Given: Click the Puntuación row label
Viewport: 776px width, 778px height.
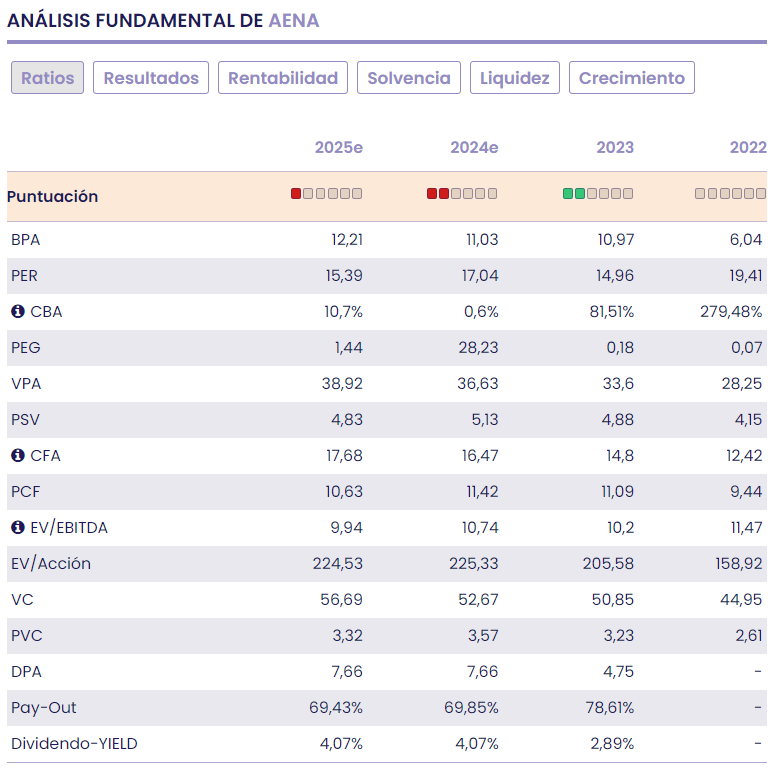Looking at the screenshot, I should [x=52, y=196].
